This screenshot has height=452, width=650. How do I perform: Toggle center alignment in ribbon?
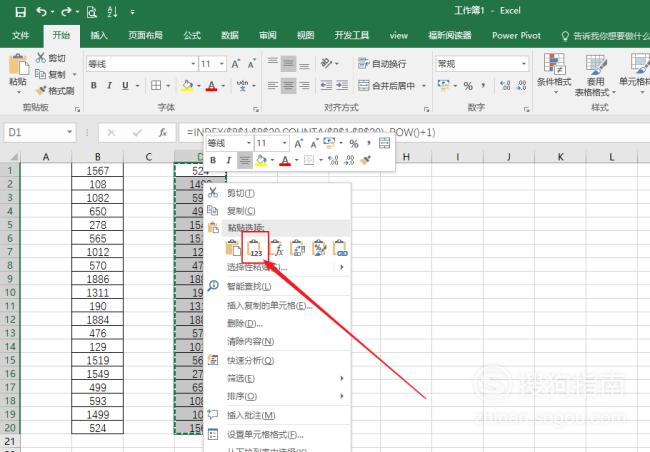[289, 86]
